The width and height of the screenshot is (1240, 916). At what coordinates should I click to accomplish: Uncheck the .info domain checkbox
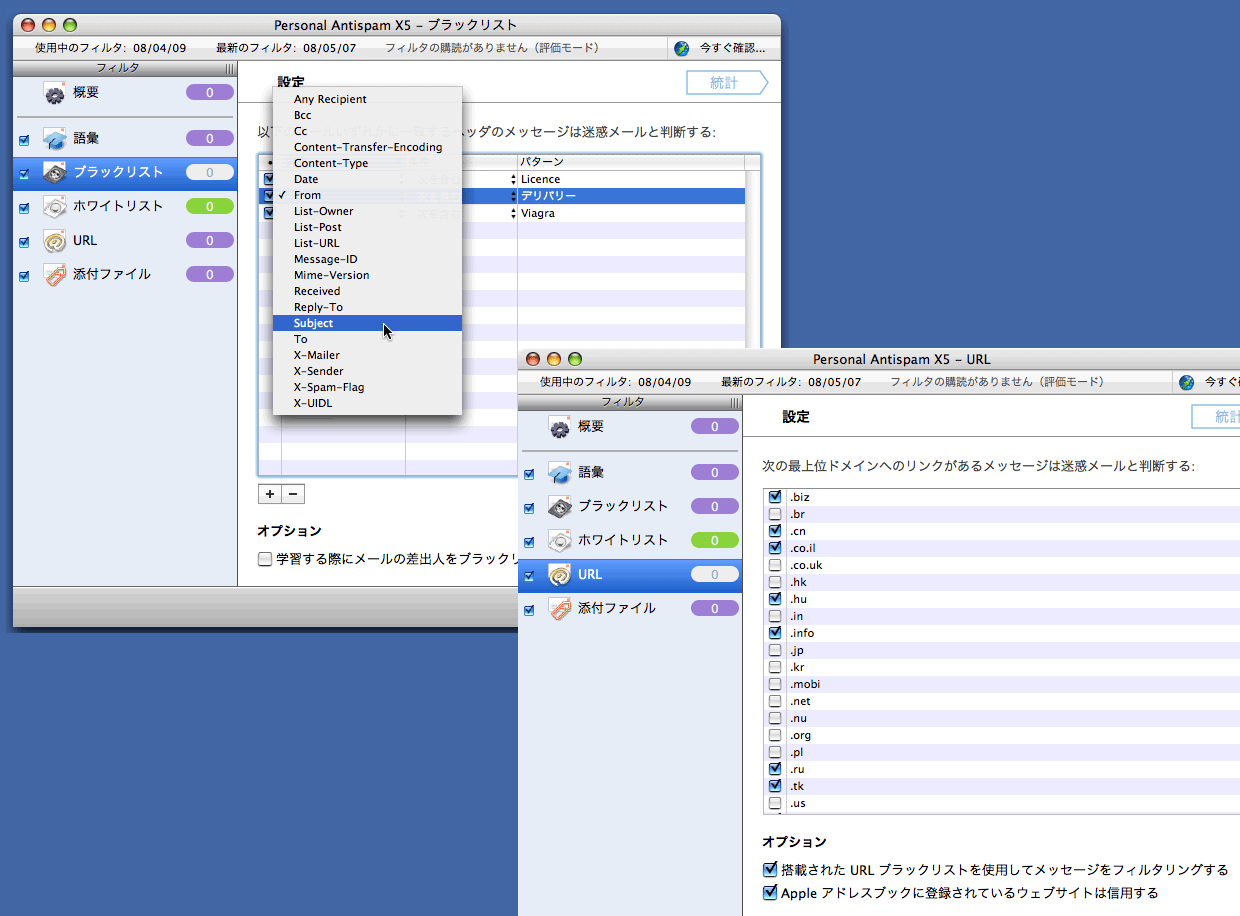click(x=775, y=633)
